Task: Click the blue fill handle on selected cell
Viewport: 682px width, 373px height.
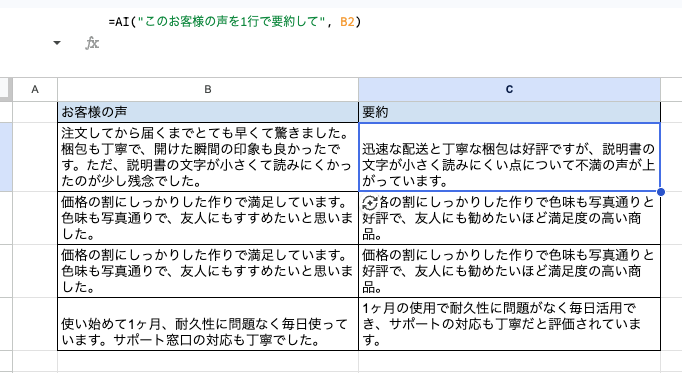Action: point(661,192)
